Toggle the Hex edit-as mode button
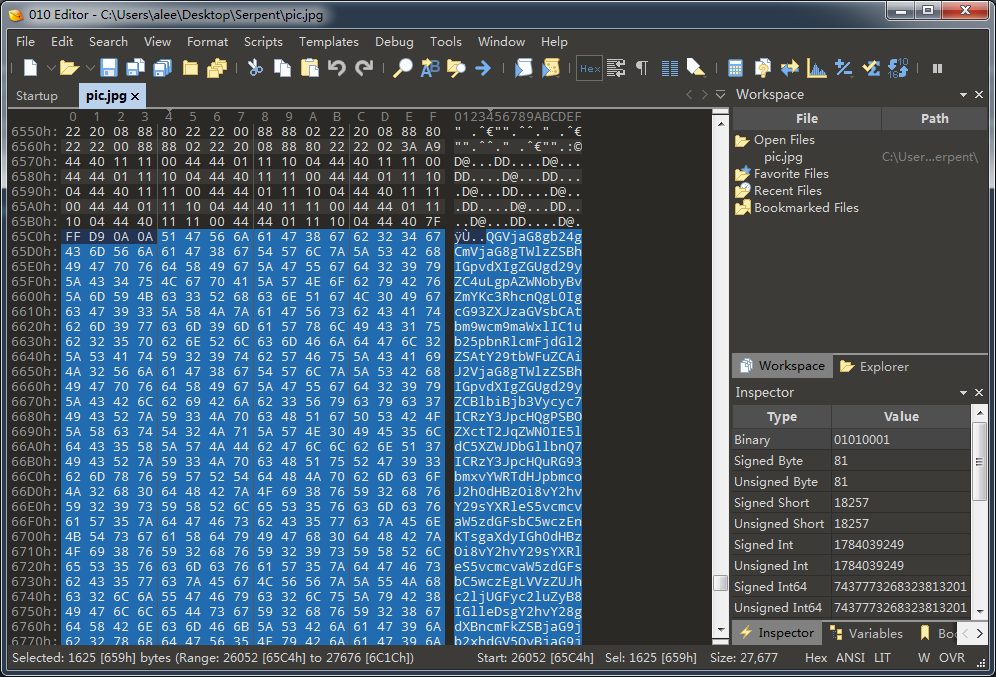Image resolution: width=996 pixels, height=677 pixels. coord(589,68)
